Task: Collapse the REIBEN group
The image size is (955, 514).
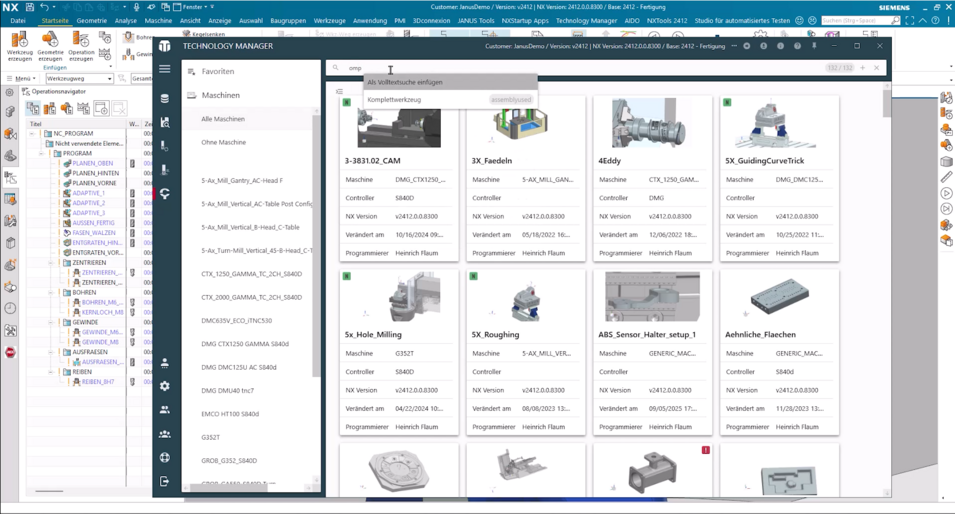Action: click(x=51, y=371)
